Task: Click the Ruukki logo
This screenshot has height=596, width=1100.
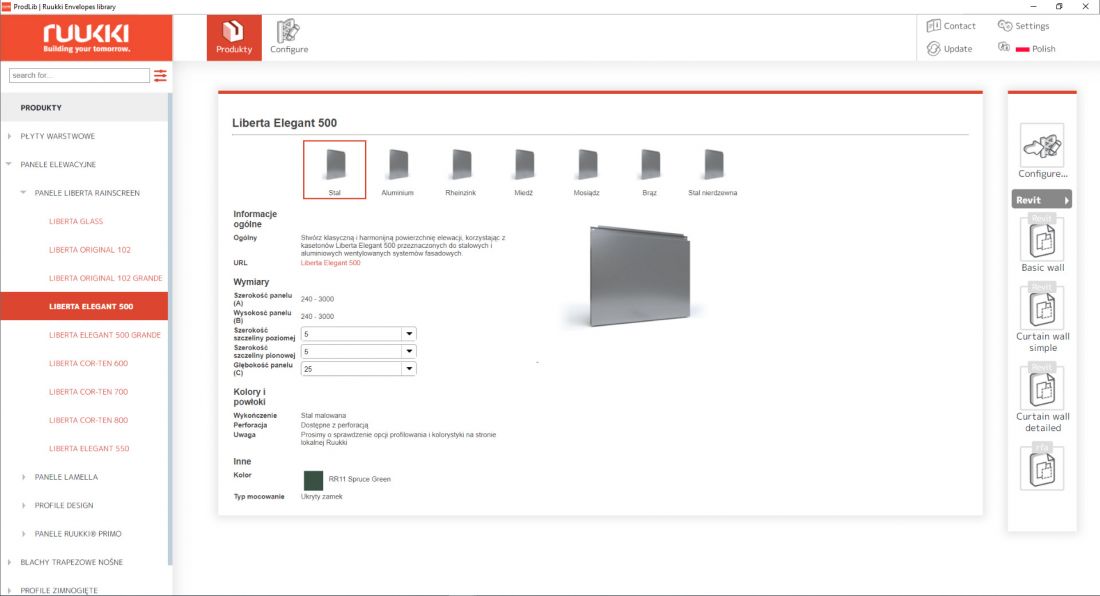Action: click(x=86, y=38)
